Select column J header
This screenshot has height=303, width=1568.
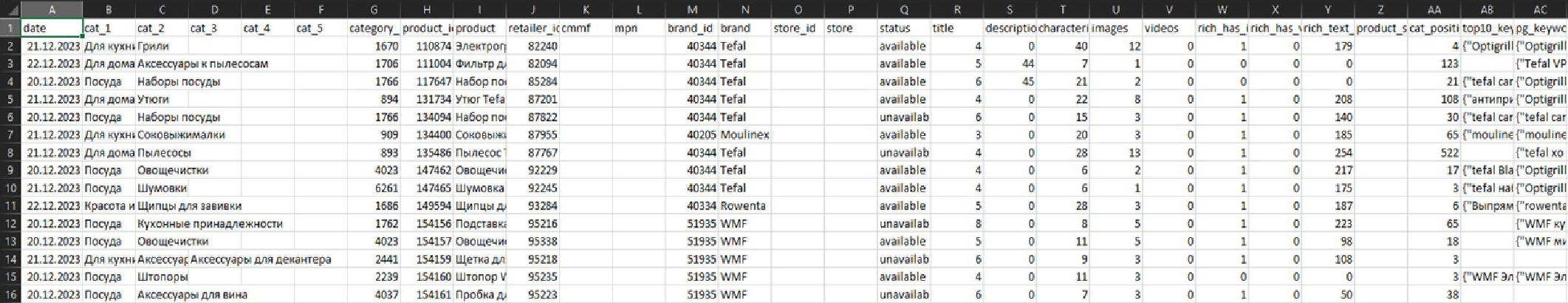(533, 10)
